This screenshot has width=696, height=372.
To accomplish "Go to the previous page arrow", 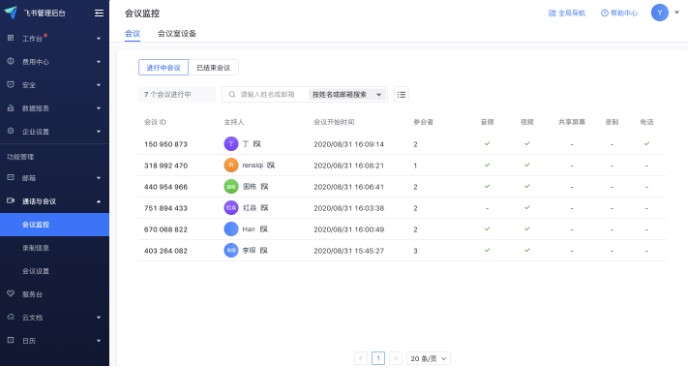I will click(361, 358).
